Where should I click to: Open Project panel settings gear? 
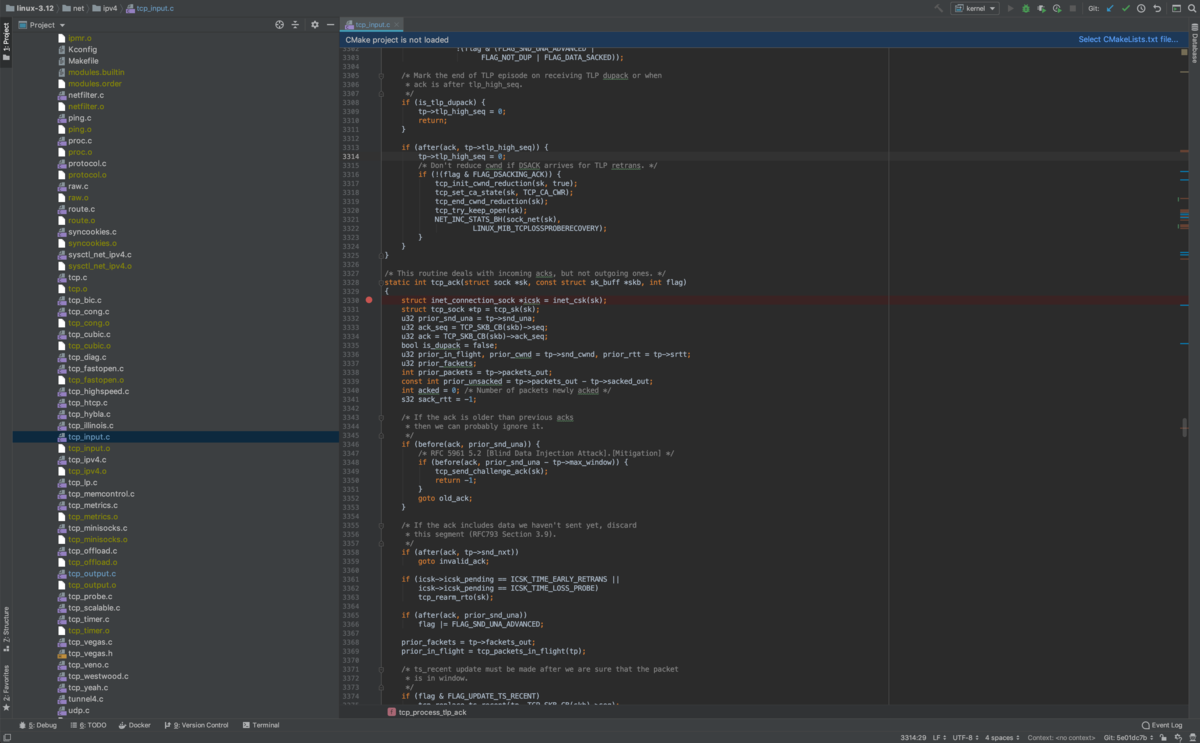point(314,24)
